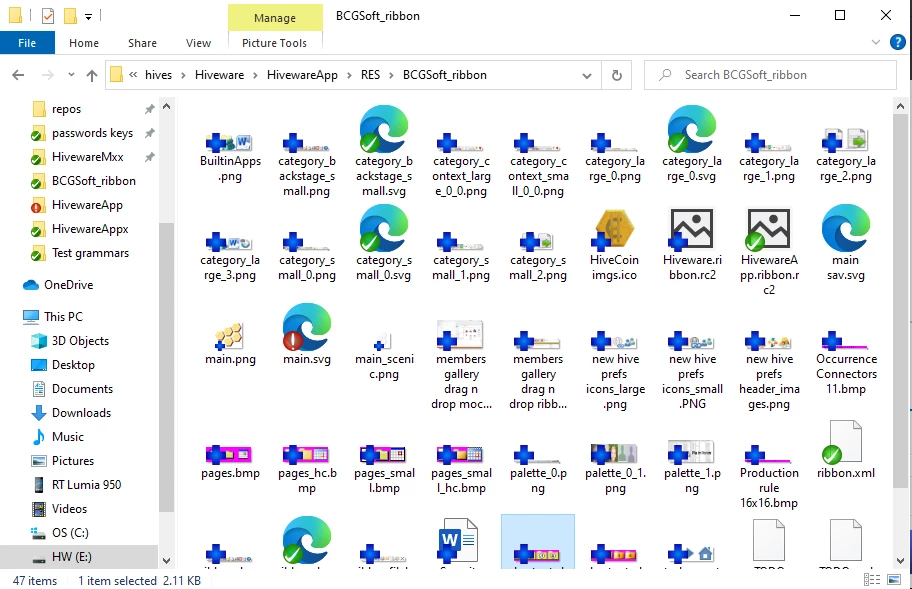Open HivewareAppx in navigation pane
The height and width of the screenshot is (589, 912).
pyautogui.click(x=90, y=229)
